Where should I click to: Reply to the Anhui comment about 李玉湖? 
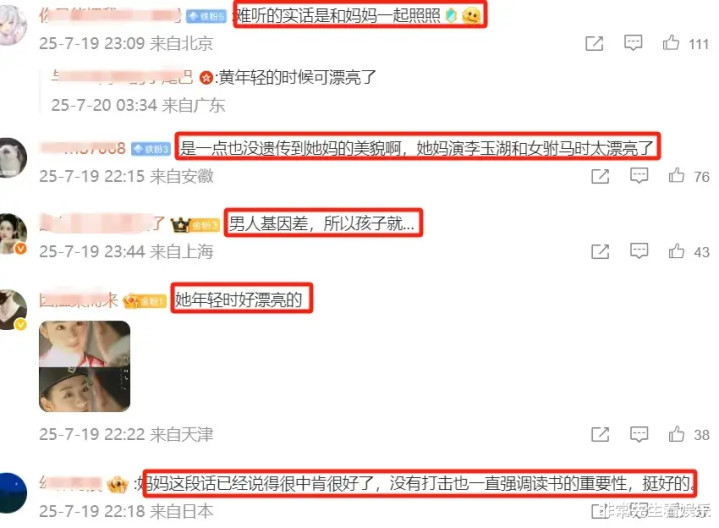(x=639, y=176)
